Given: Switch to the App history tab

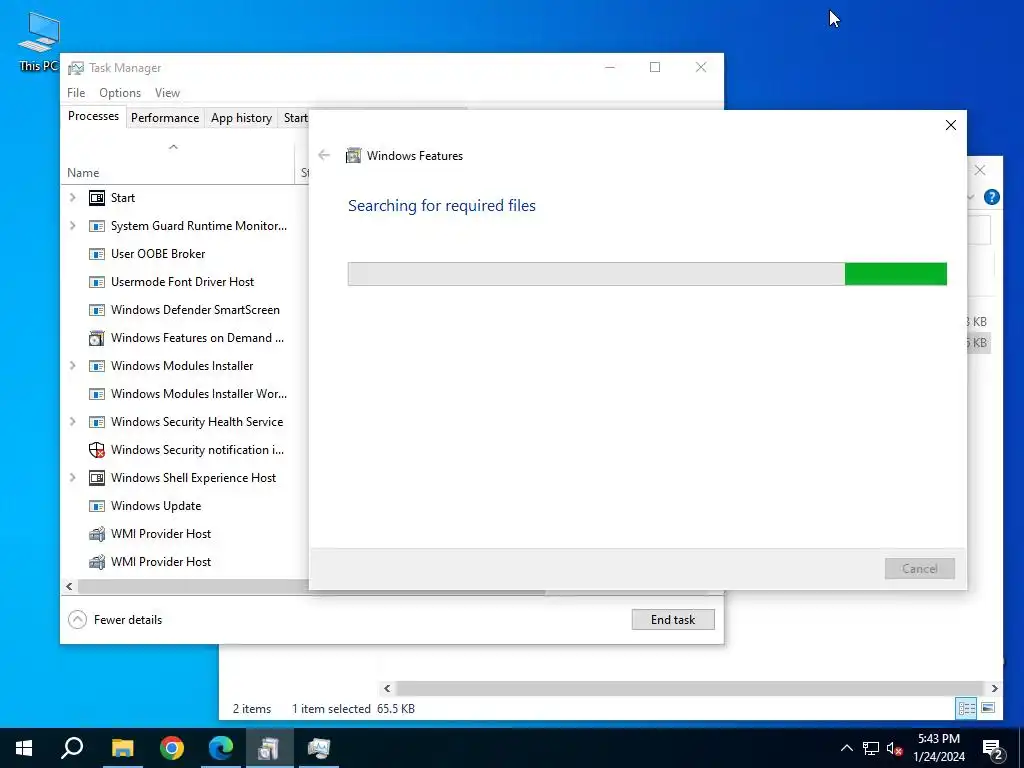Looking at the screenshot, I should (241, 118).
